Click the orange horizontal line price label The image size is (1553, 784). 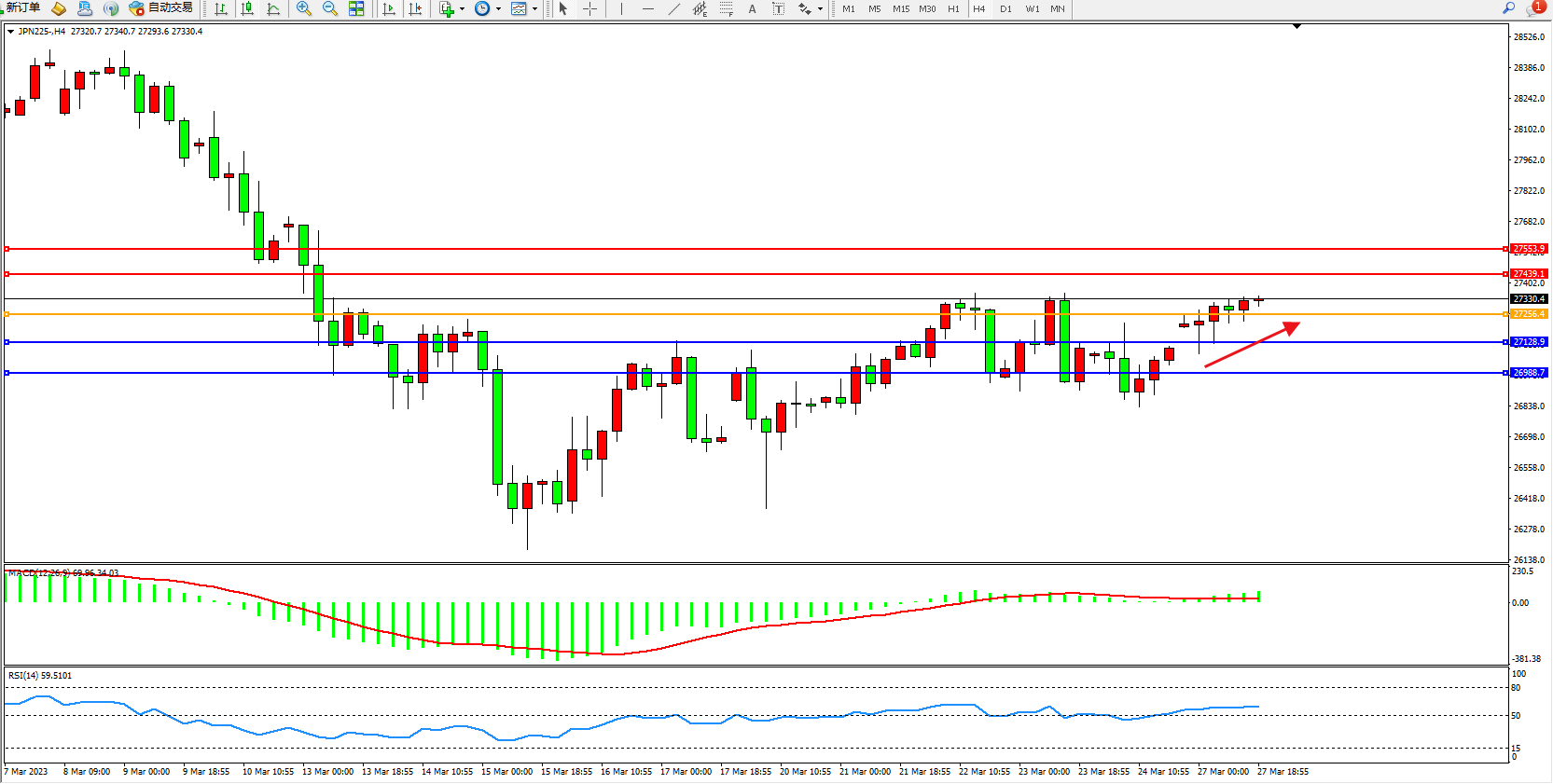[1529, 314]
